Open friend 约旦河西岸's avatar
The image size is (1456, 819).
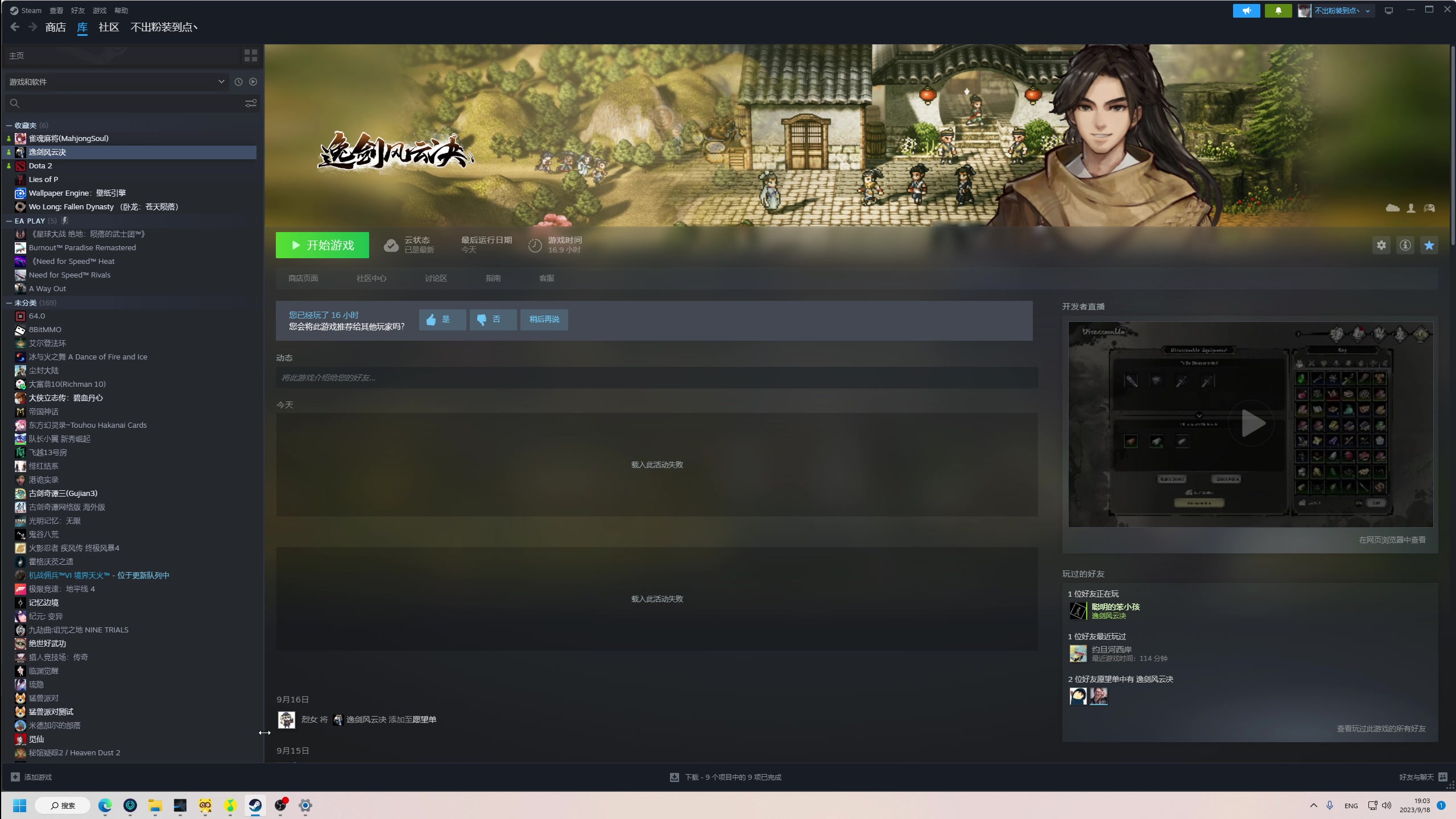coord(1078,653)
